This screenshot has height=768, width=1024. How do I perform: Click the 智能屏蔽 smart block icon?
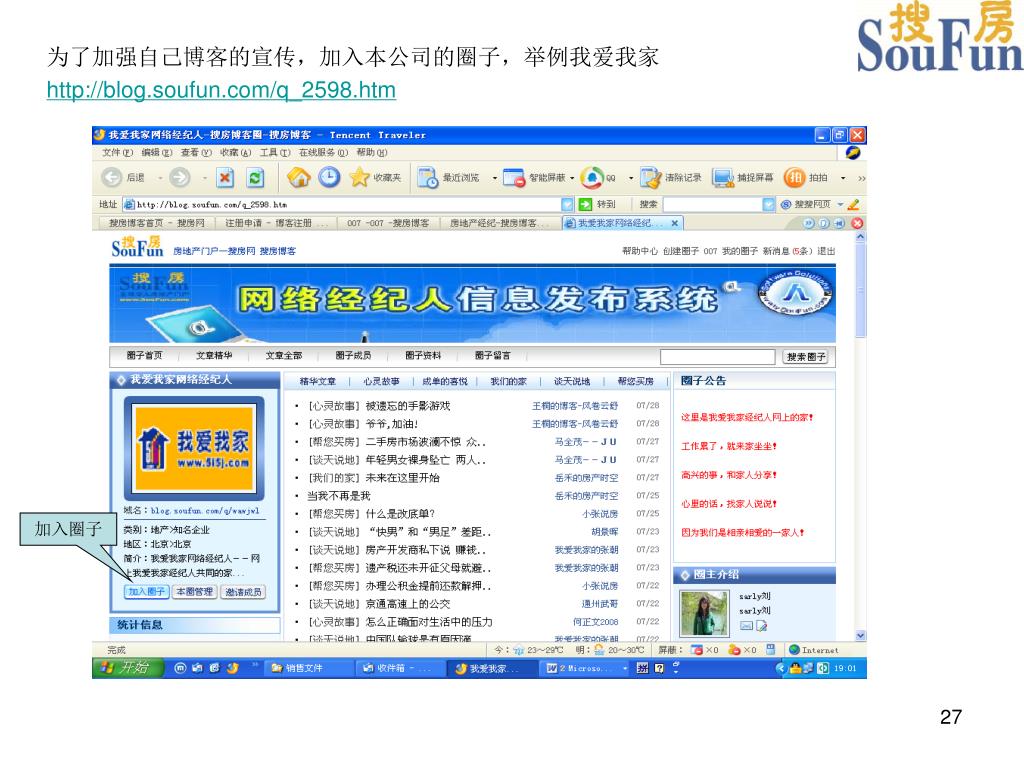tap(513, 178)
